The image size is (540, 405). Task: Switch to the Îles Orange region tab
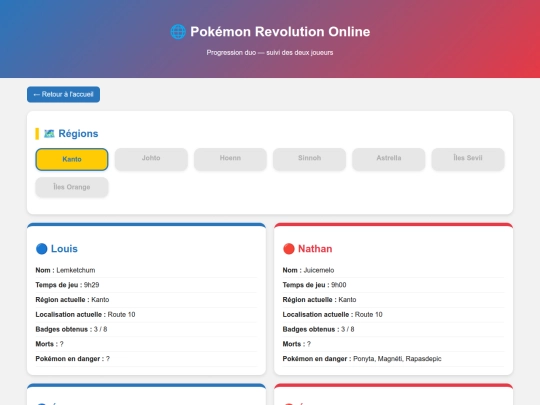point(72,187)
